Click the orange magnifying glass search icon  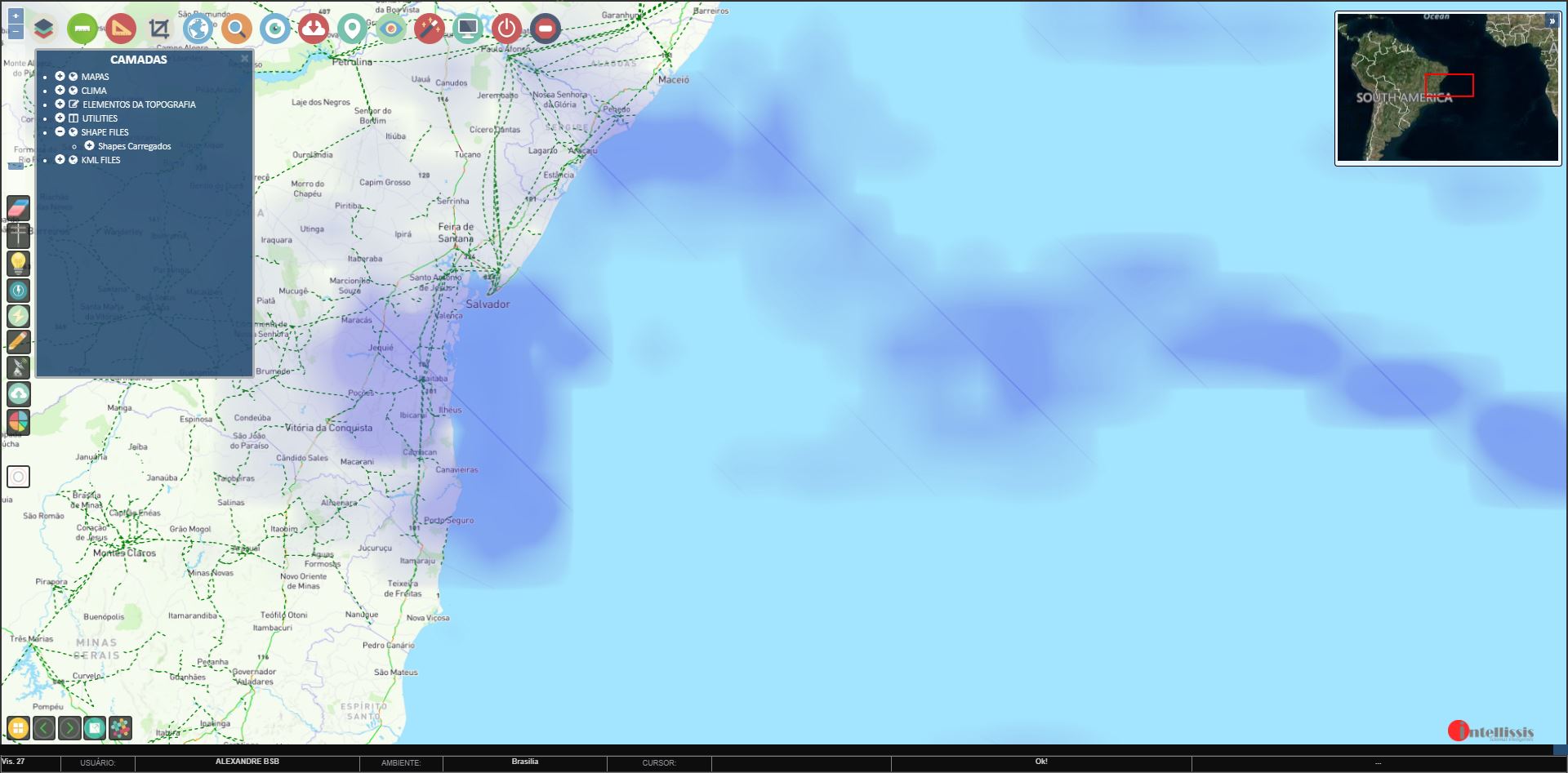[236, 29]
